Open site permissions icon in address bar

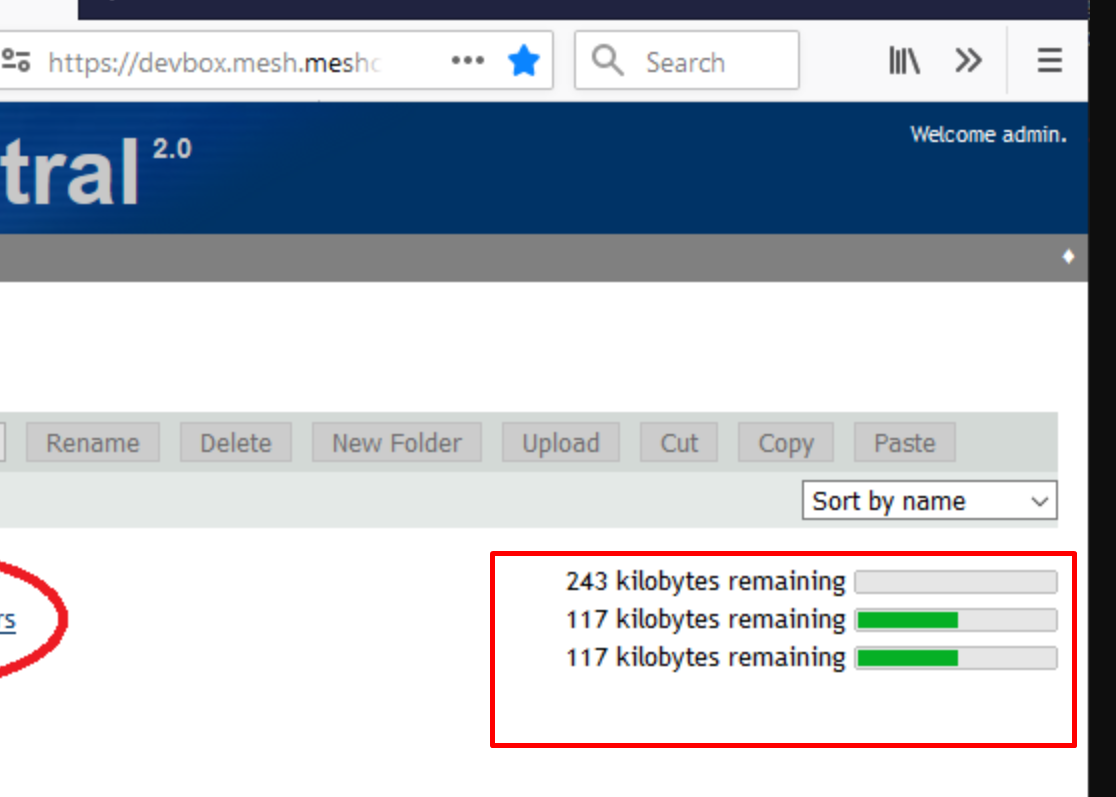(x=16, y=60)
